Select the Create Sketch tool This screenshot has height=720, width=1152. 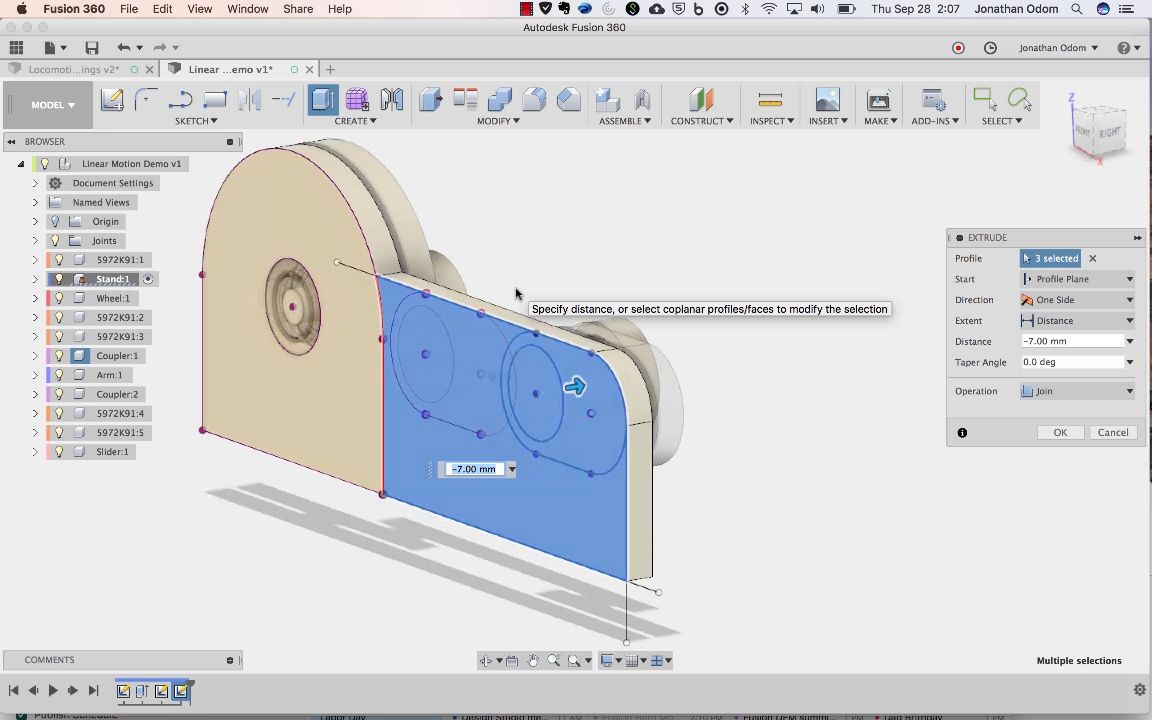(112, 99)
